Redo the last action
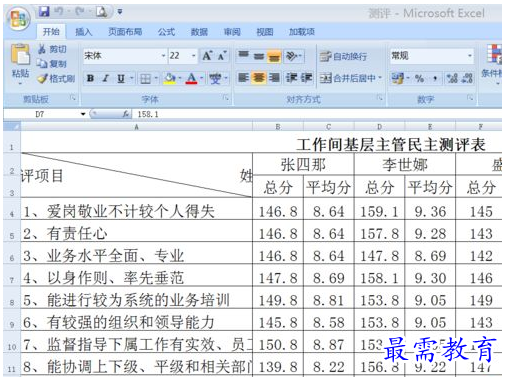Image resolution: width=505 pixels, height=381 pixels. 79,12
